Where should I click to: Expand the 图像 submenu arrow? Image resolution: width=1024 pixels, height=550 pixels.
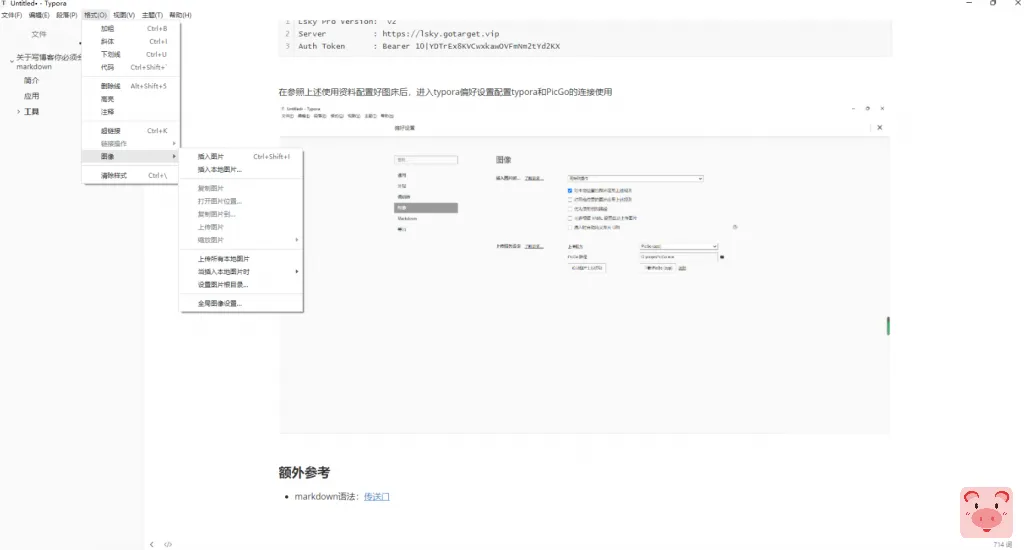point(174,156)
